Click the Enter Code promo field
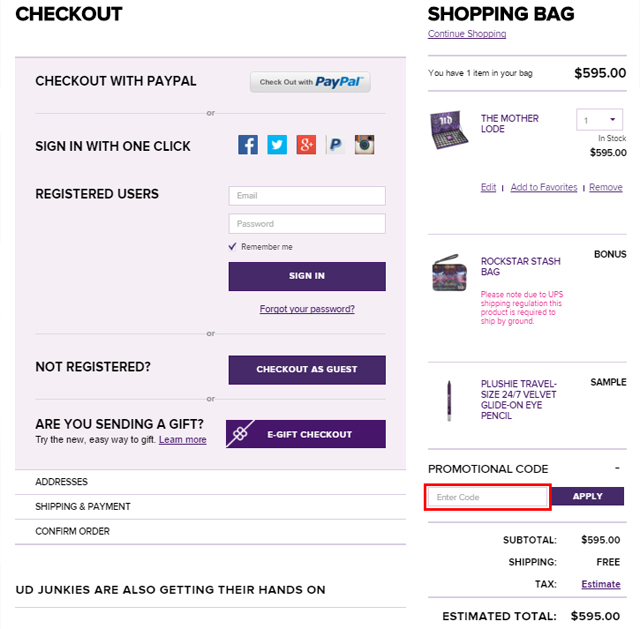The image size is (640, 629). (487, 497)
